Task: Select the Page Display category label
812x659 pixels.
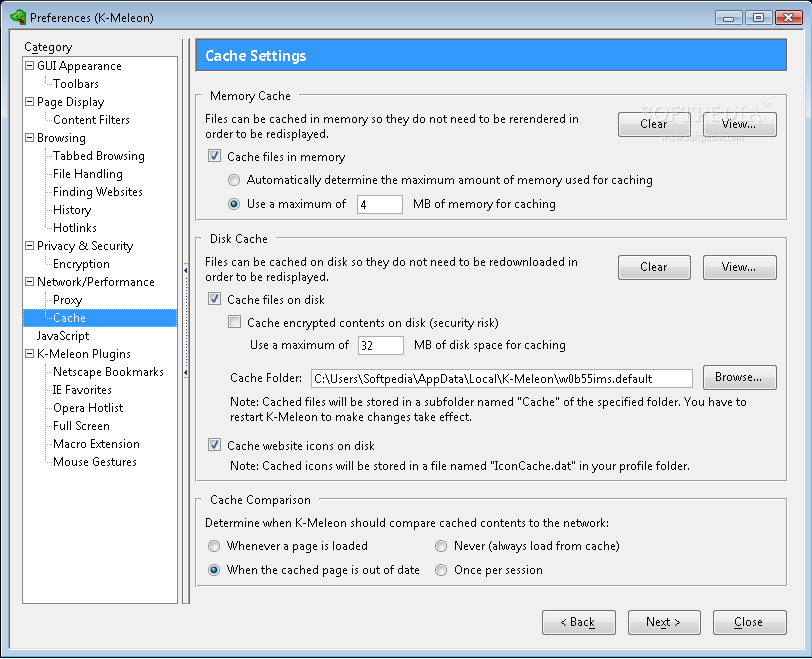Action: click(70, 102)
